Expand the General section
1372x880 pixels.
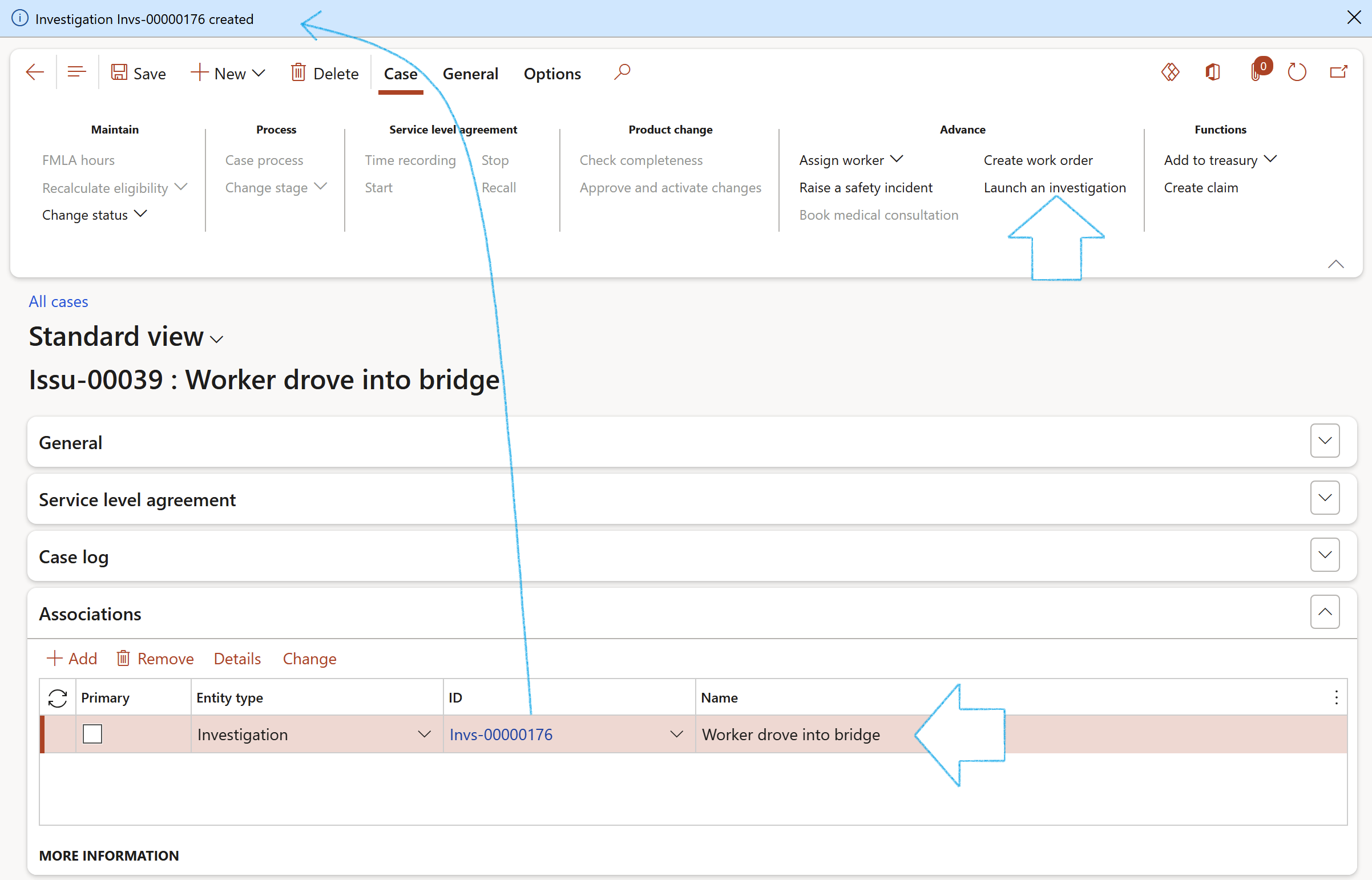click(x=1325, y=441)
